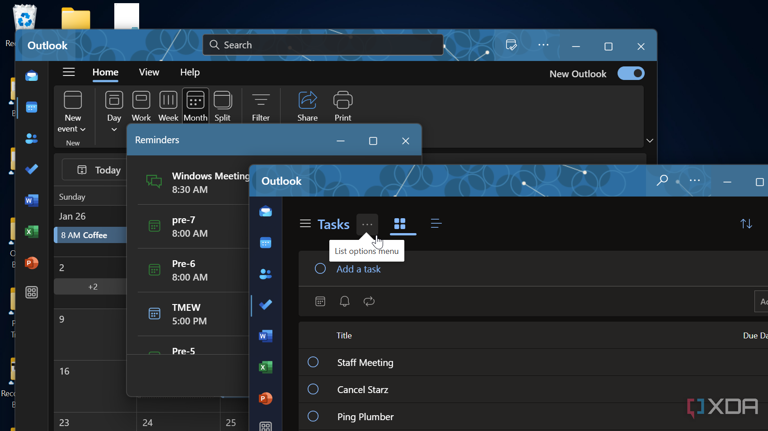The image size is (768, 431).
Task: Open To Do checkmark in back Outlook sidebar
Action: point(32,169)
